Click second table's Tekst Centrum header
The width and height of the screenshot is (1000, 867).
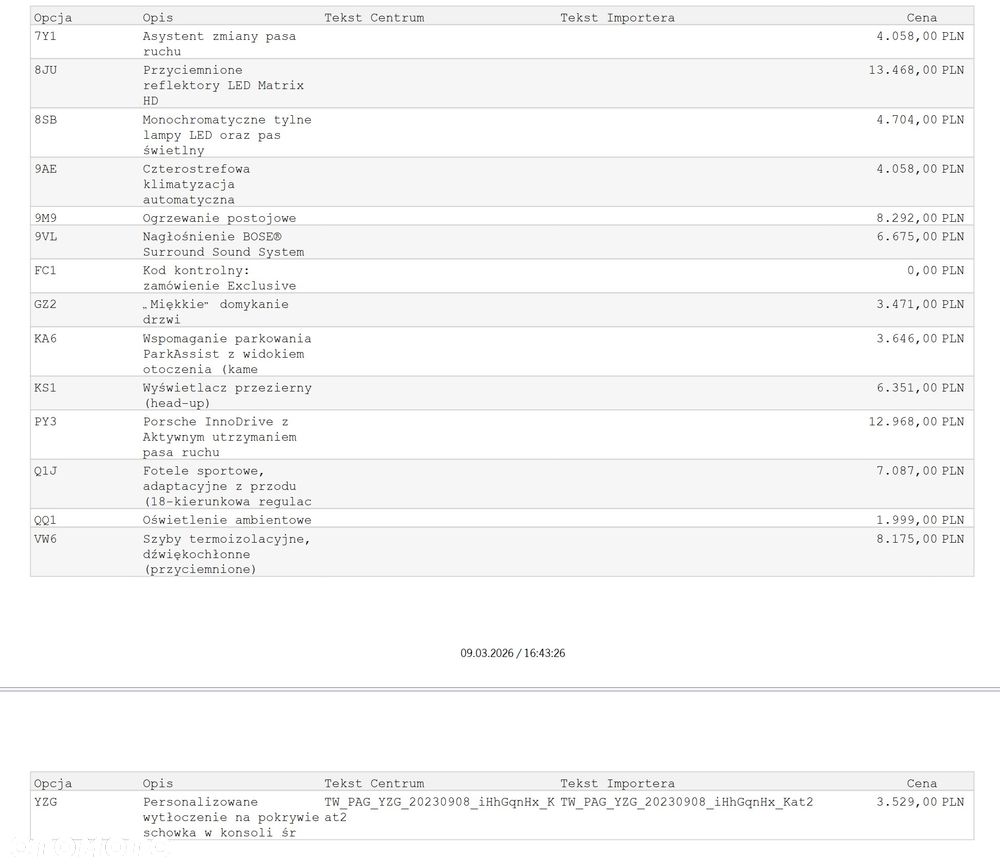[x=374, y=783]
